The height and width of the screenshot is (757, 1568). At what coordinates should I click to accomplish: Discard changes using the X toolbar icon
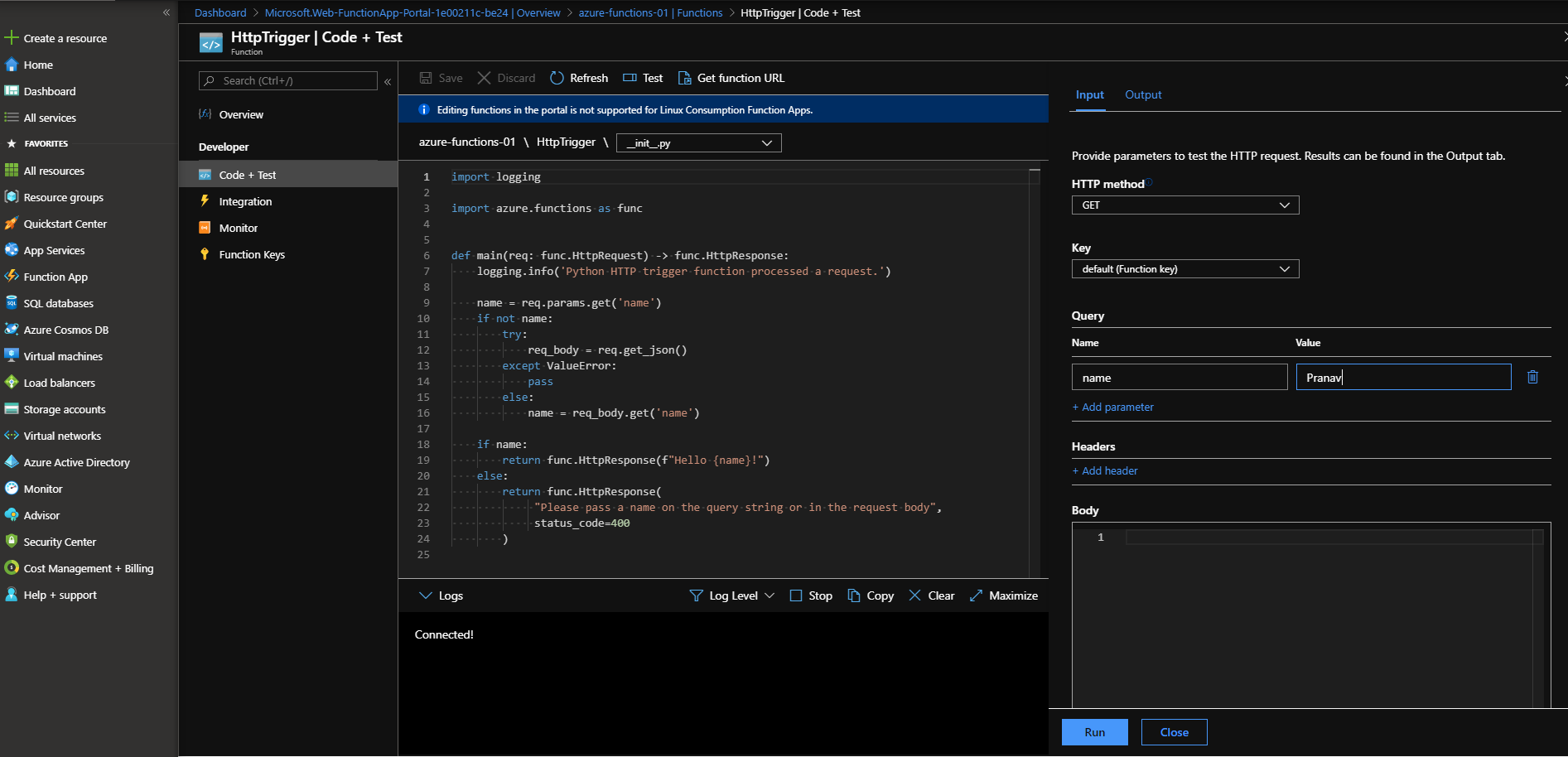[485, 78]
